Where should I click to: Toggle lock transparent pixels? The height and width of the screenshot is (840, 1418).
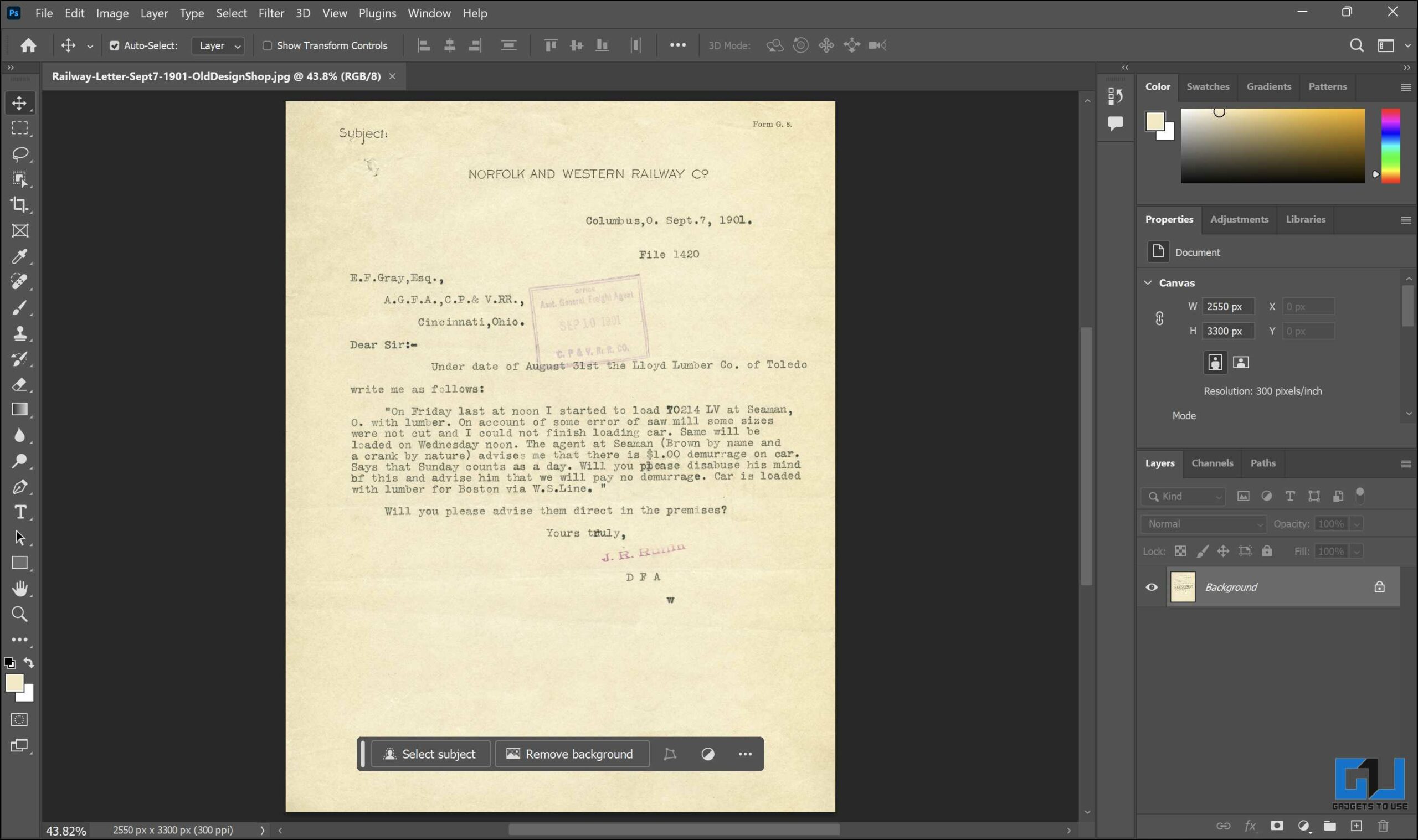1180,552
